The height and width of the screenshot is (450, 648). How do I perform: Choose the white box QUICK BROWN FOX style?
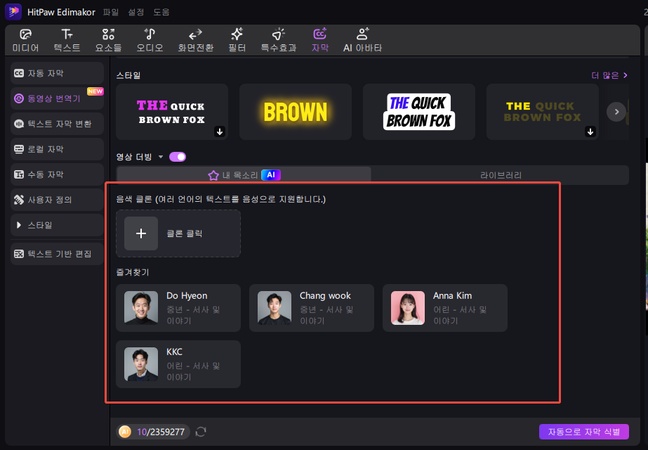coord(419,112)
